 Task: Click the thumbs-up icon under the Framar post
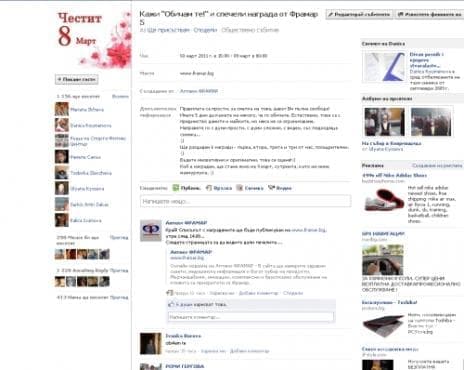(x=171, y=304)
